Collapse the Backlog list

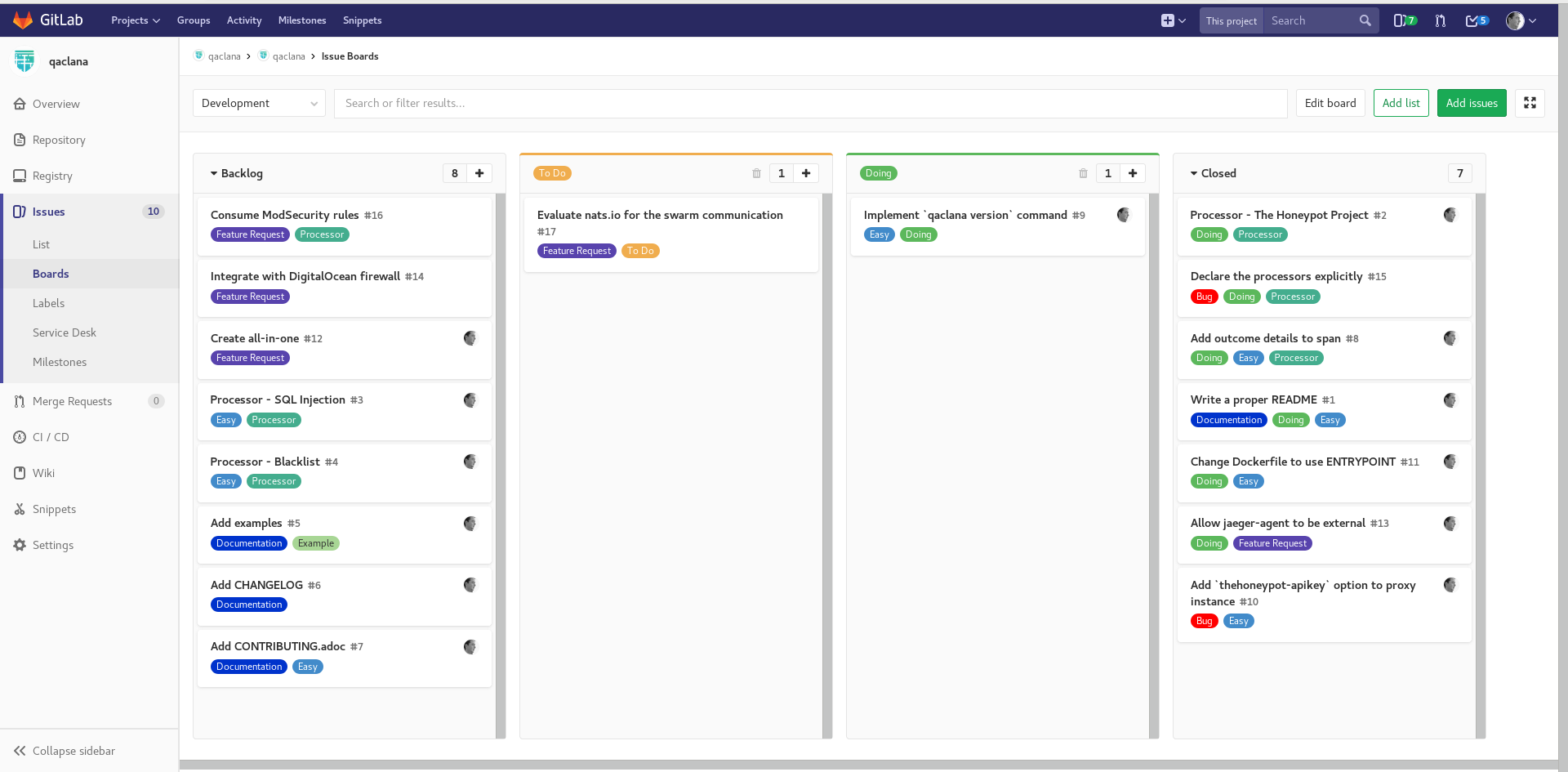click(x=215, y=173)
